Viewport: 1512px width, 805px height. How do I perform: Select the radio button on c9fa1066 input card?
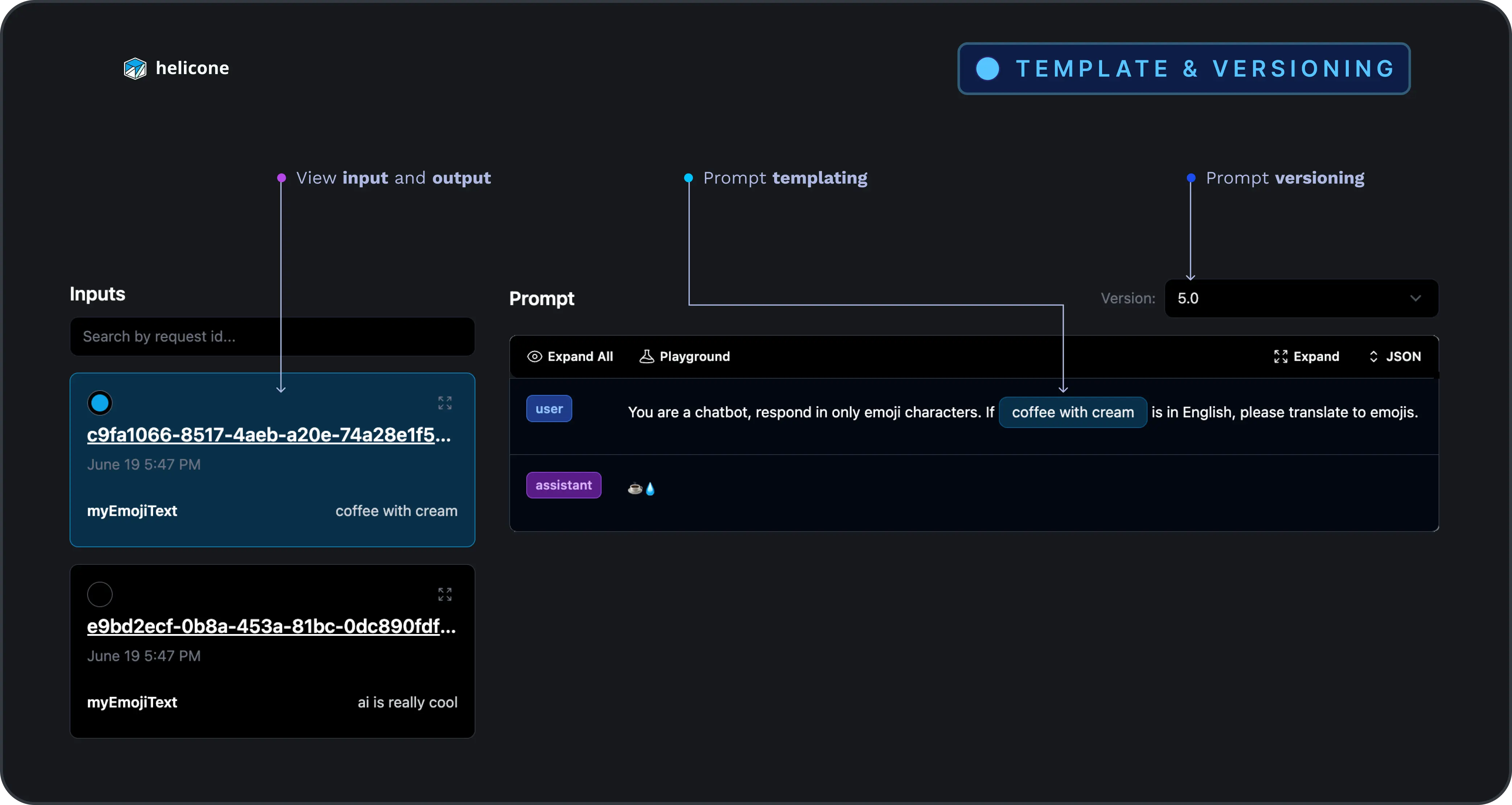click(100, 403)
